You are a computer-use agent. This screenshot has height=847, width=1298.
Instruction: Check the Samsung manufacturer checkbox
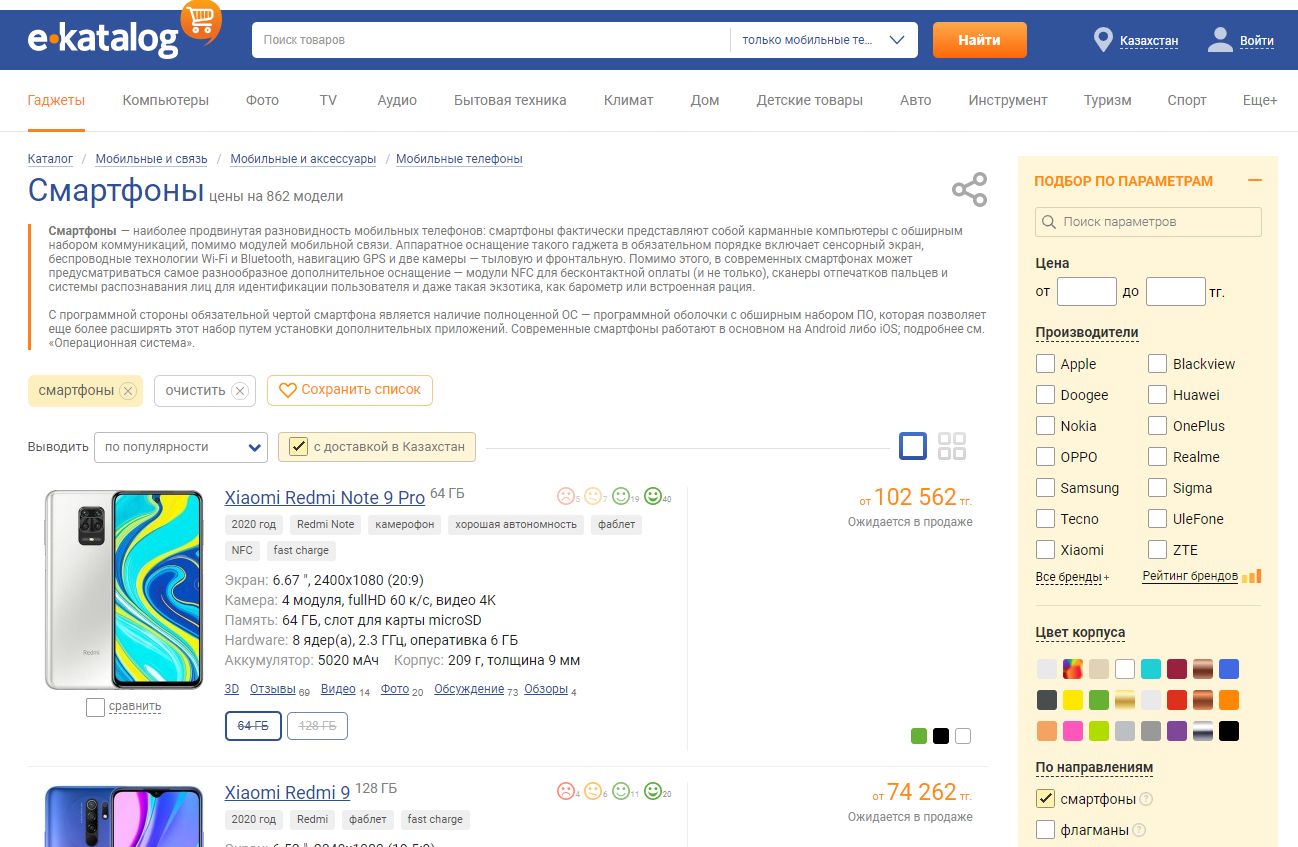[1045, 488]
